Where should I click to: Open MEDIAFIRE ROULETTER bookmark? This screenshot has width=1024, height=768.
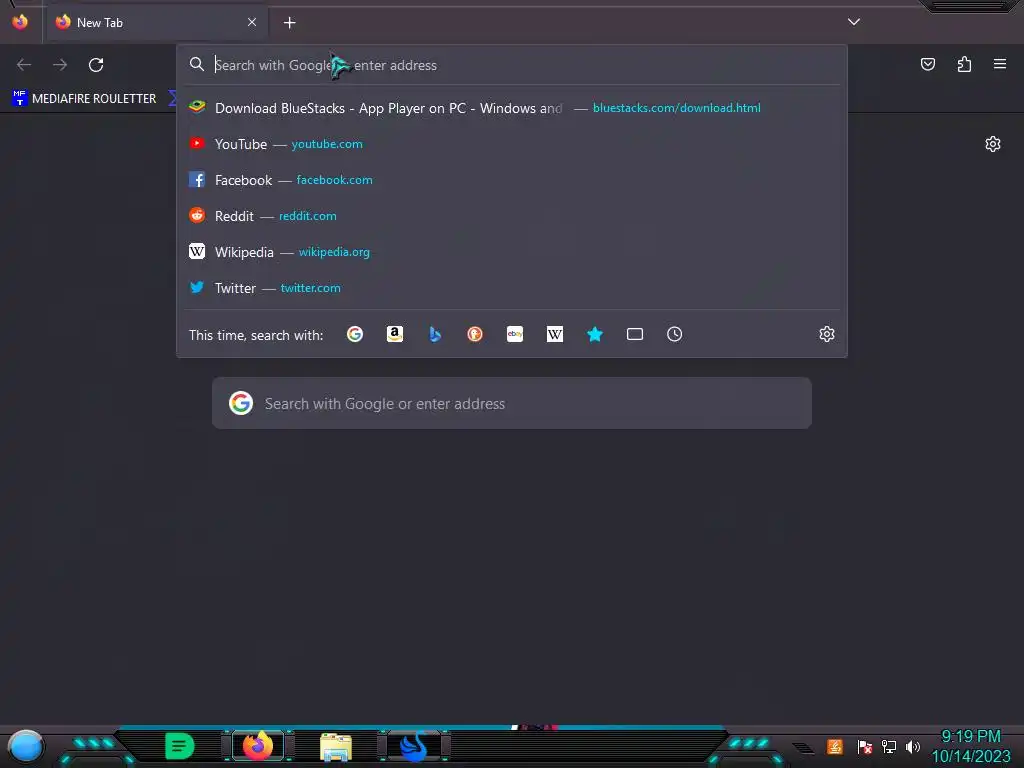84,99
